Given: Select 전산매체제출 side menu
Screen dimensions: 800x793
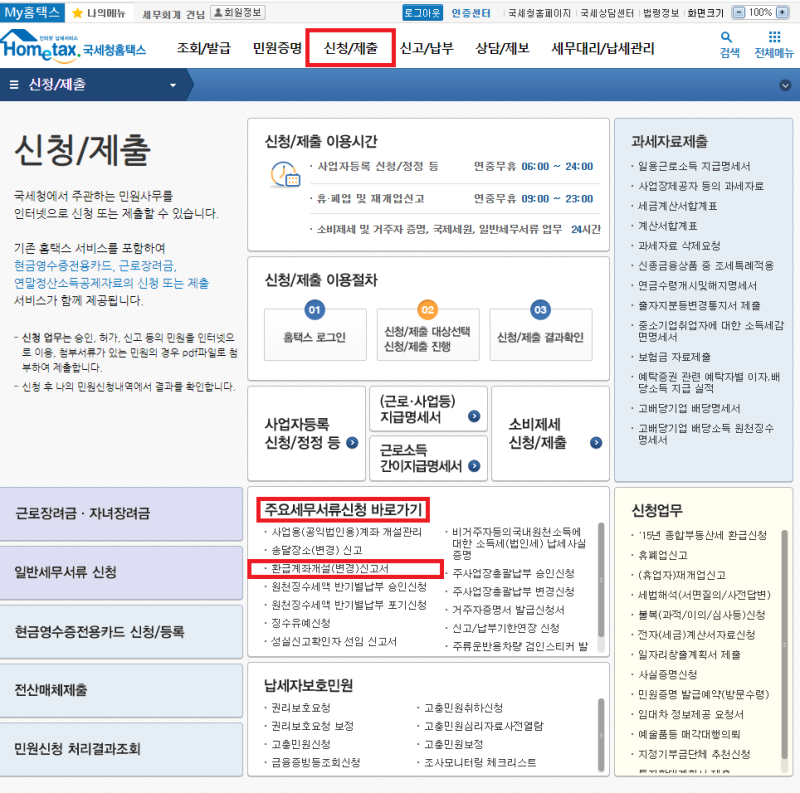Looking at the screenshot, I should point(121,690).
